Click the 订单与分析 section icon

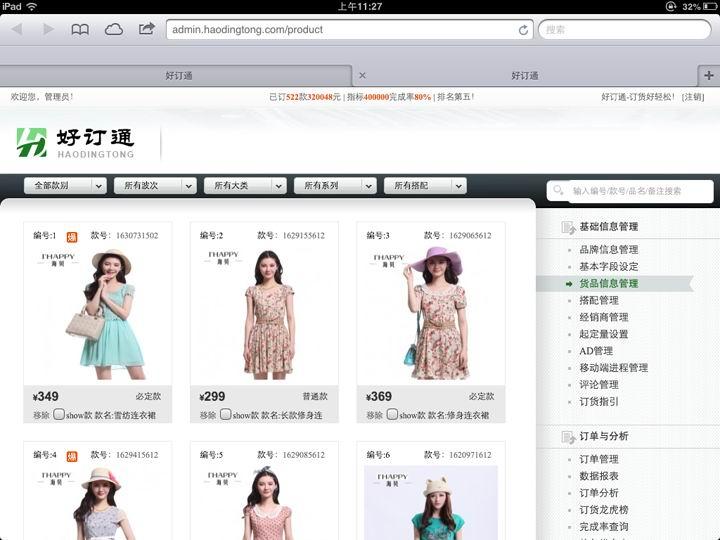pyautogui.click(x=568, y=437)
